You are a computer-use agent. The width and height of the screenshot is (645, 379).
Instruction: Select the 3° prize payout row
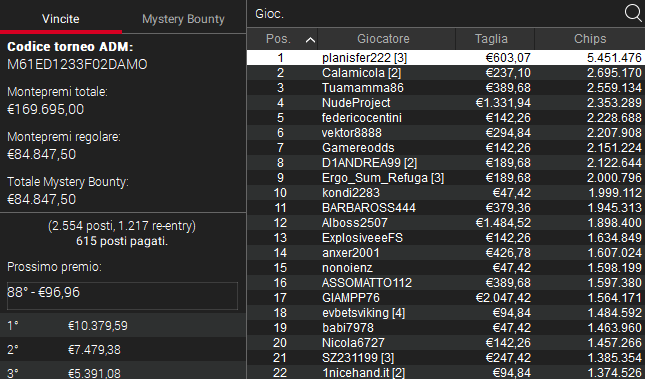pos(123,371)
